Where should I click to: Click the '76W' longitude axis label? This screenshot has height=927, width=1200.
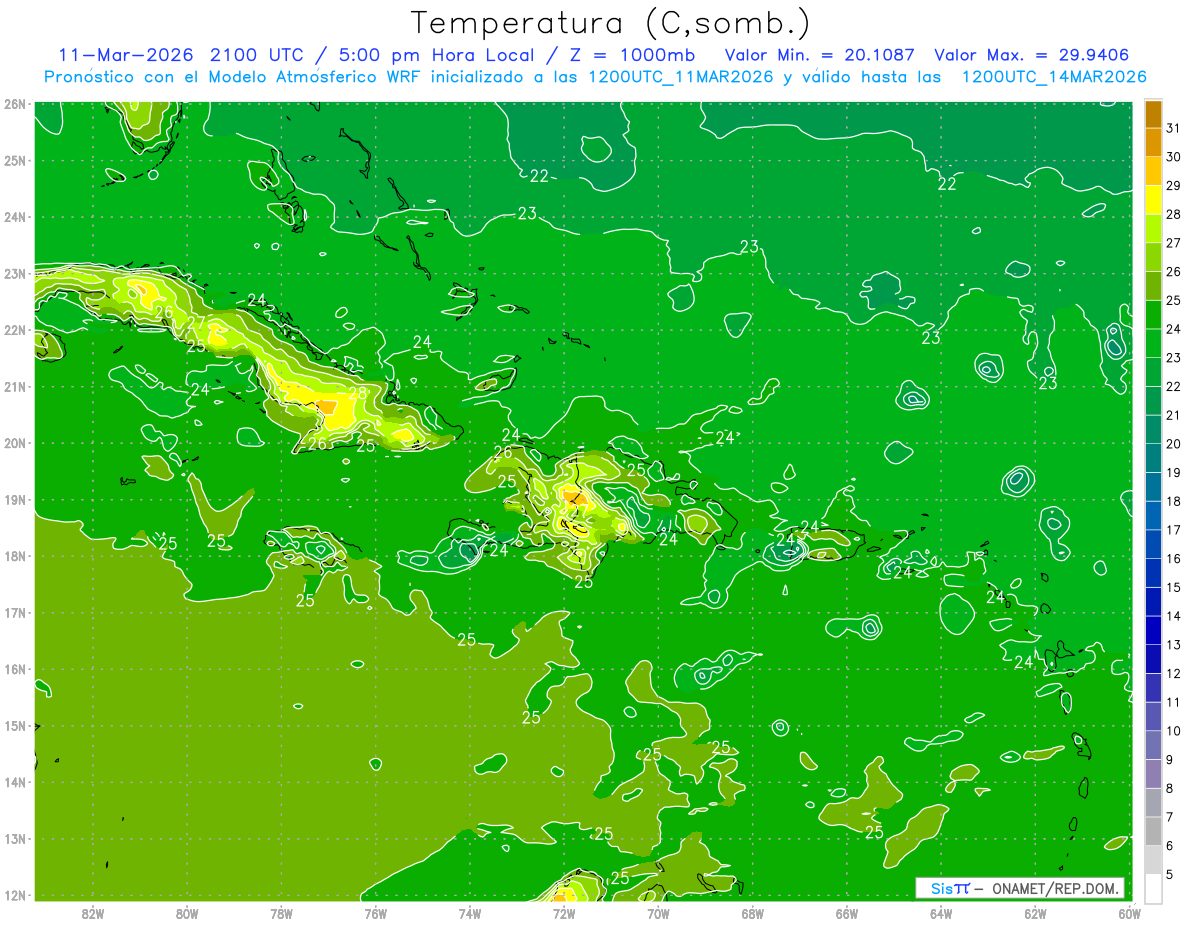click(x=375, y=913)
